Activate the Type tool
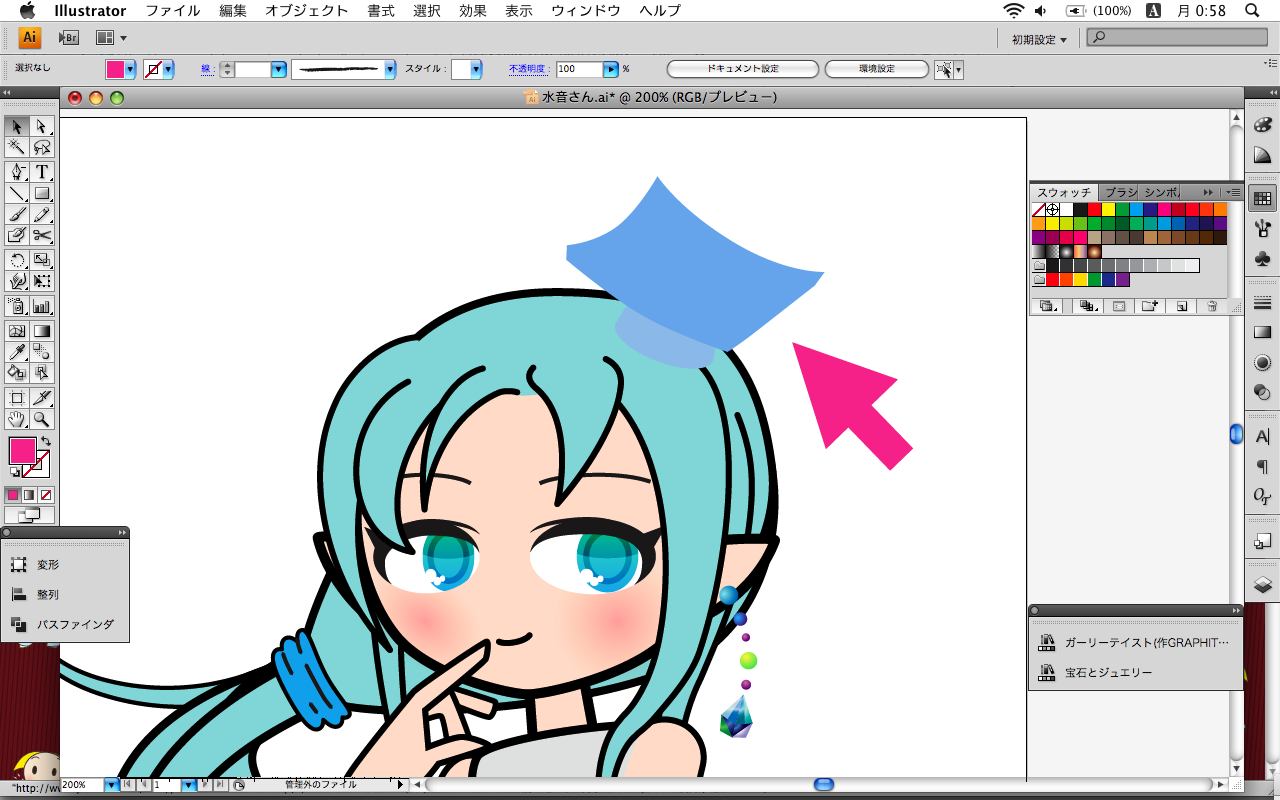The image size is (1280, 800). (42, 172)
